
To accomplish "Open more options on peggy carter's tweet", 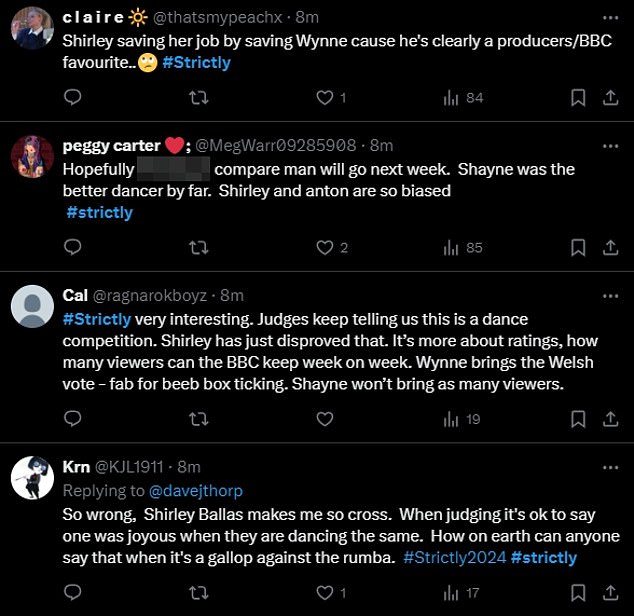I will [609, 144].
